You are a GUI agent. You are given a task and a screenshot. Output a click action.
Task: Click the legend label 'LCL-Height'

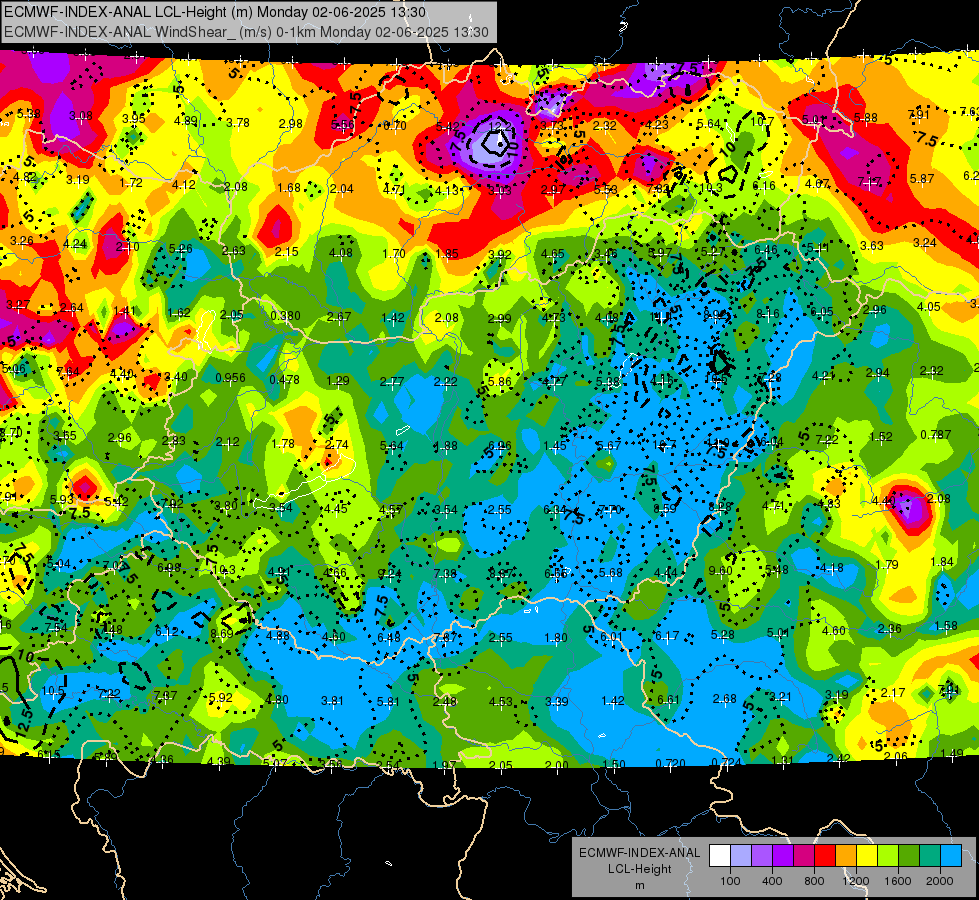639,869
